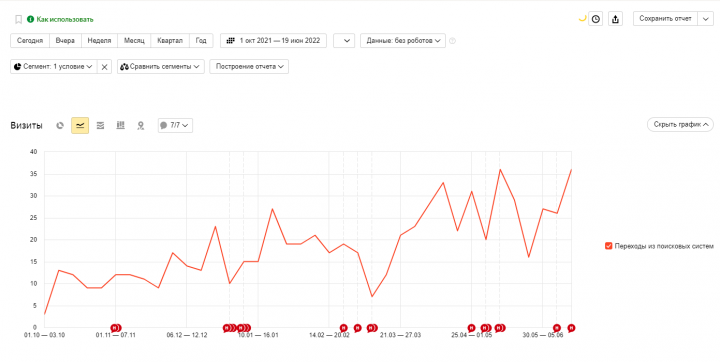This screenshot has width=720, height=362.
Task: Click the export upload icon
Action: coord(615,19)
